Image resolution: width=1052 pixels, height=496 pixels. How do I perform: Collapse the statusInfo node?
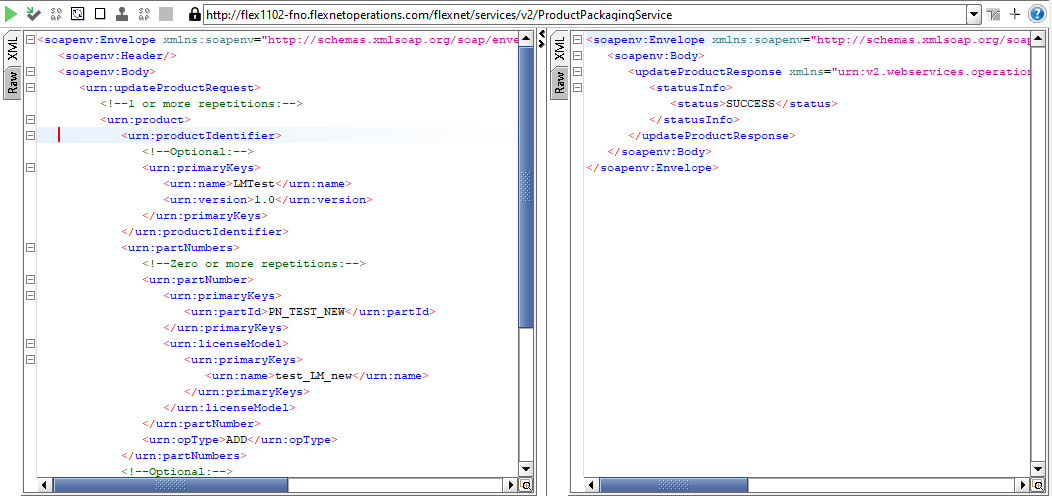[577, 87]
